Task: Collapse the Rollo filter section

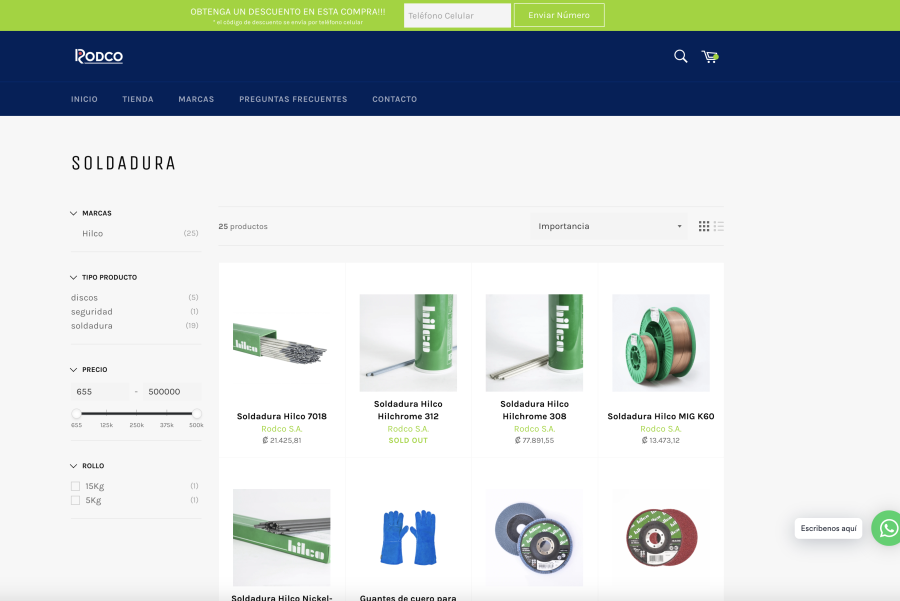Action: 87,466
